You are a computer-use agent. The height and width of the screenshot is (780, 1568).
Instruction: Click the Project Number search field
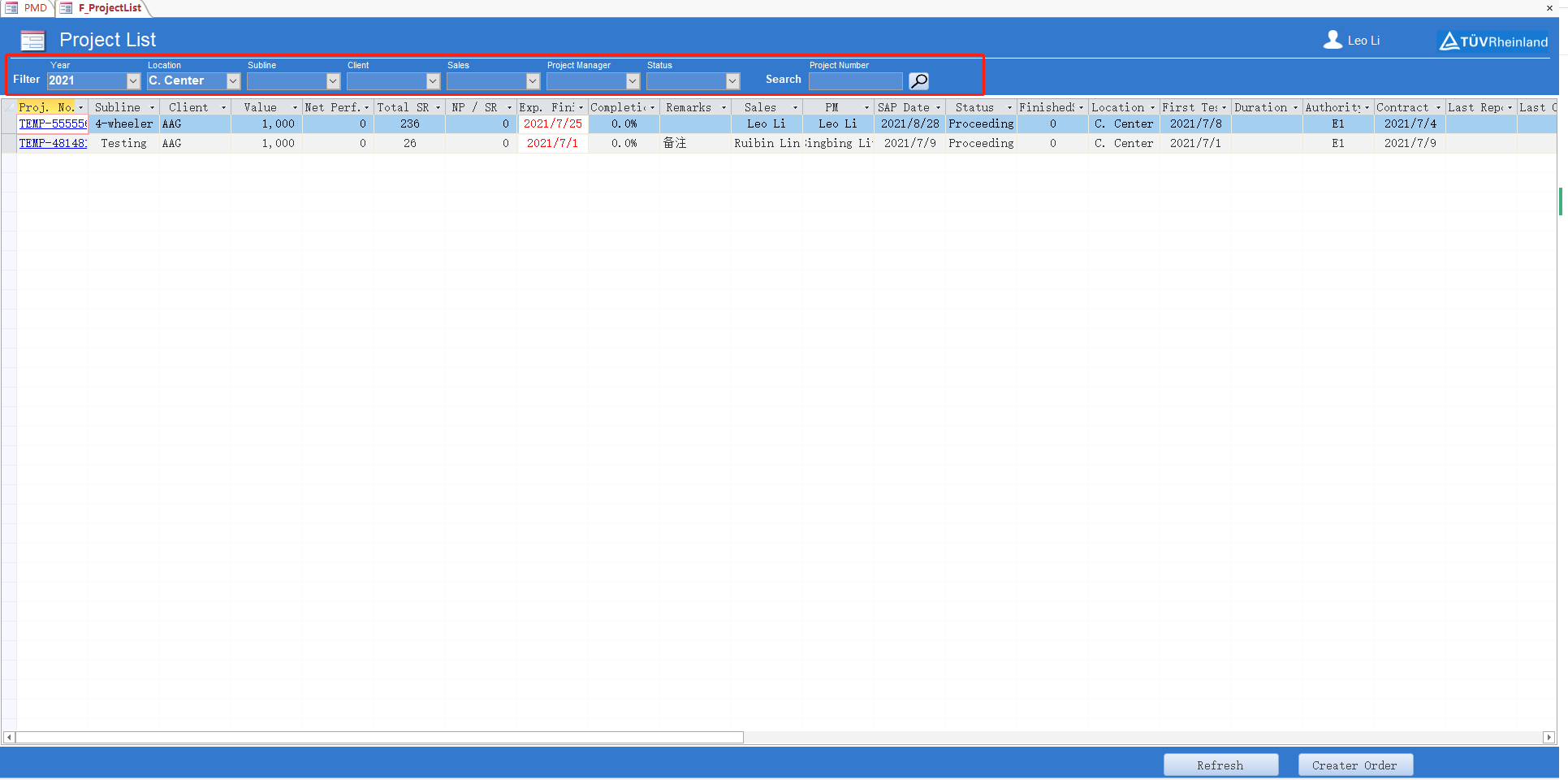855,81
